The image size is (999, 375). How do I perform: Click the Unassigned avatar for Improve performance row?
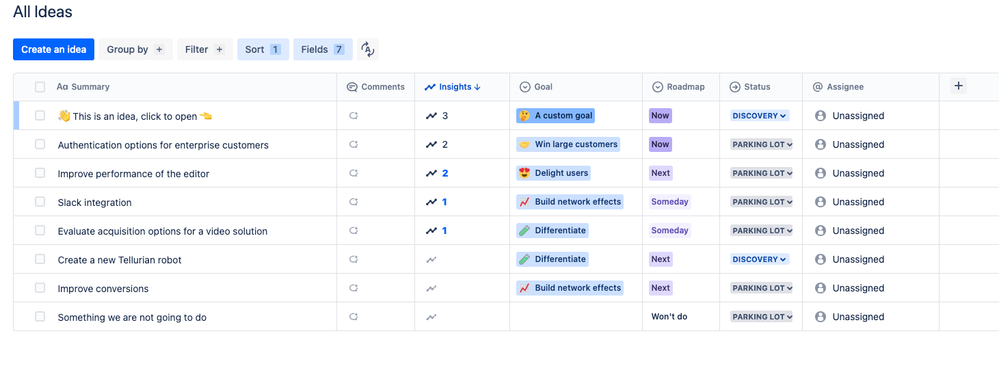coord(821,173)
